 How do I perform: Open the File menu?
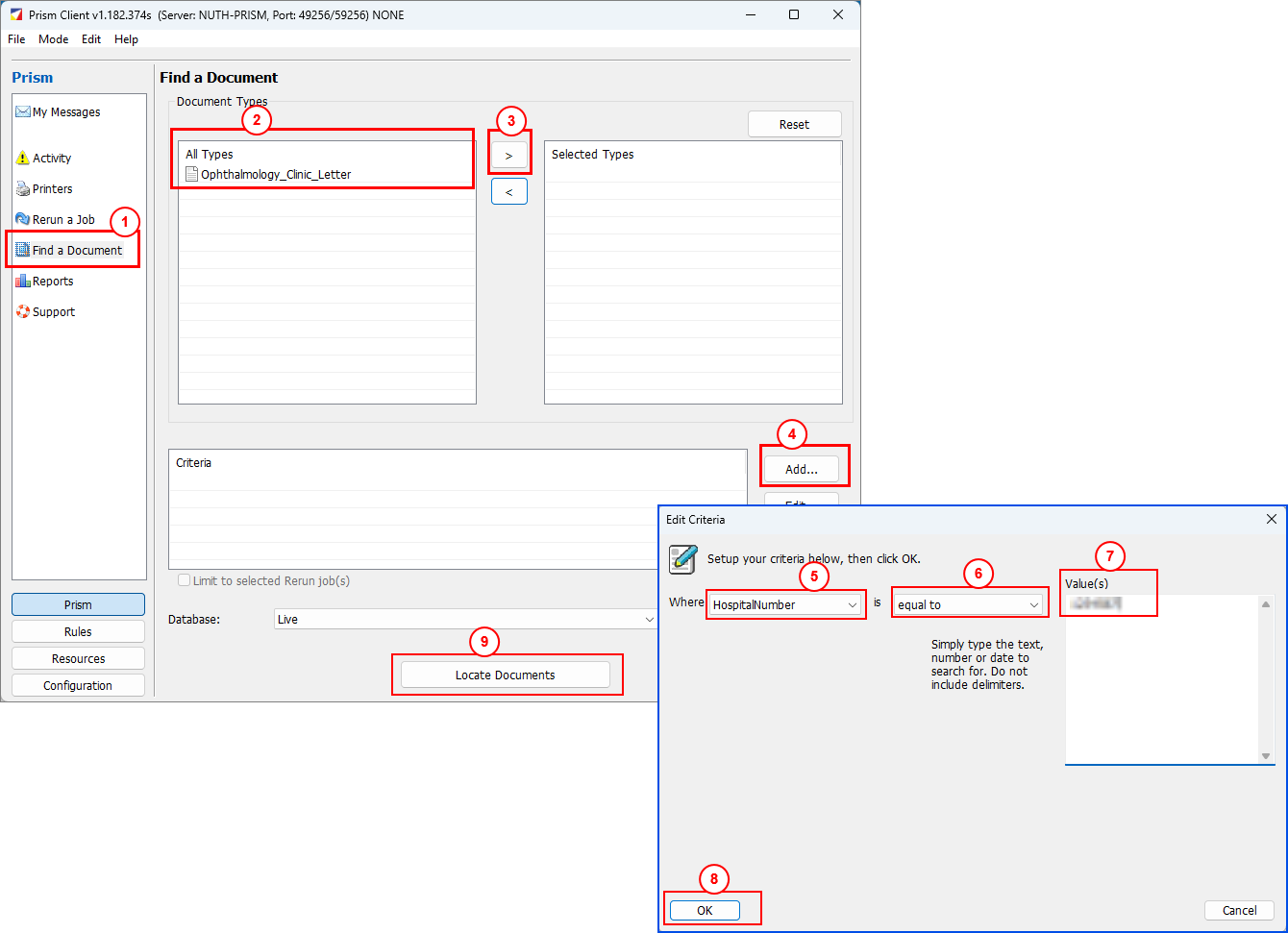pyautogui.click(x=16, y=39)
